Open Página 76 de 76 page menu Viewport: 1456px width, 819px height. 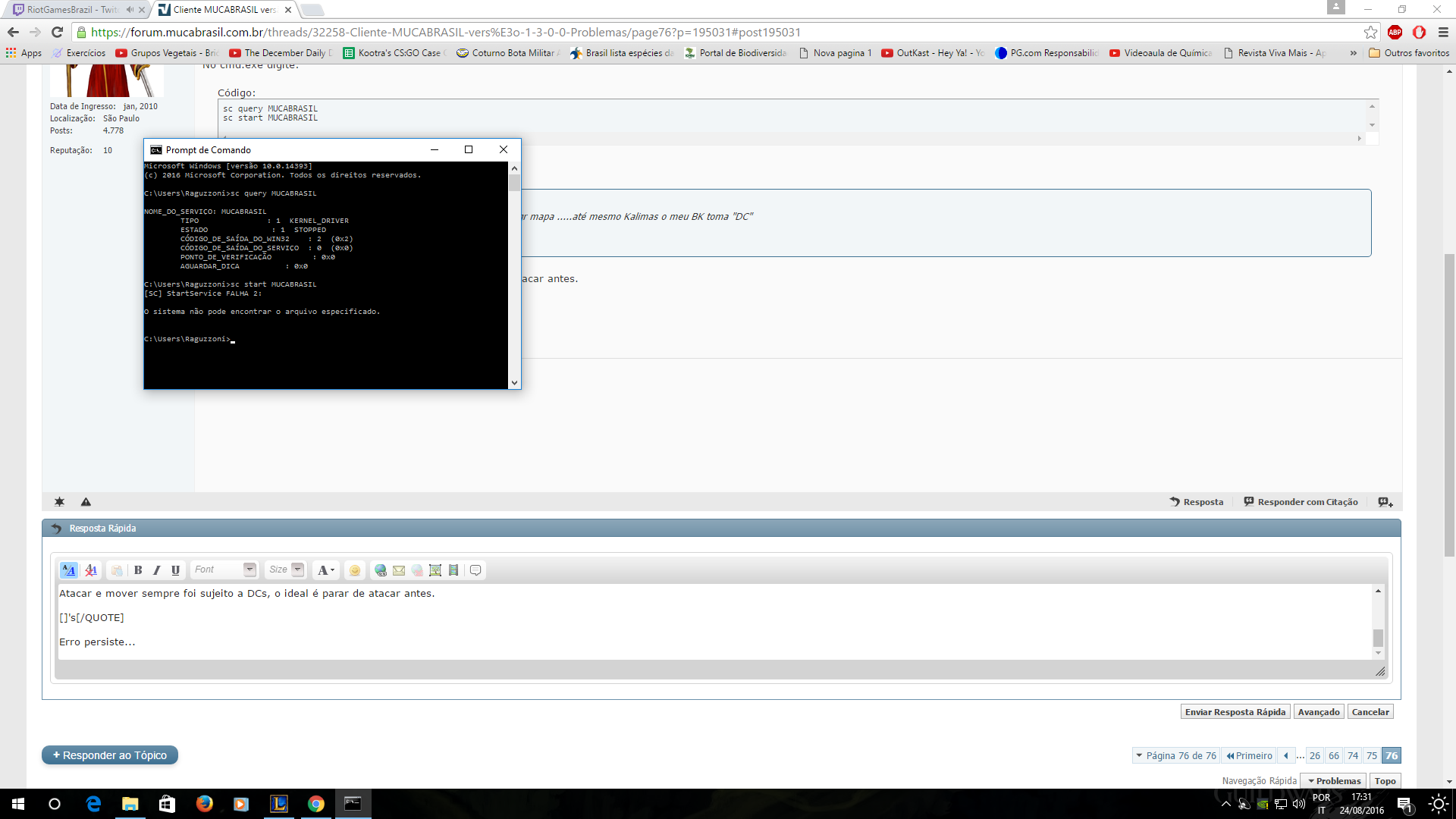click(1175, 755)
